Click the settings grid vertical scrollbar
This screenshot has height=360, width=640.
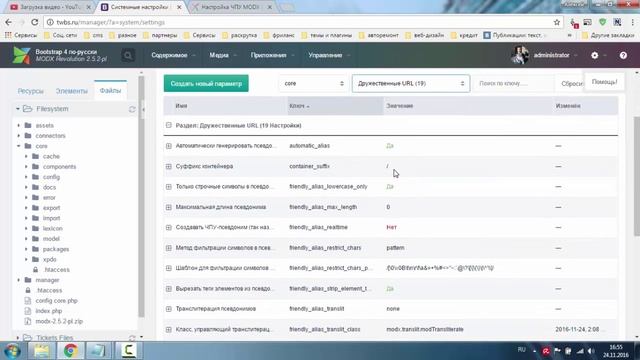coord(637,176)
